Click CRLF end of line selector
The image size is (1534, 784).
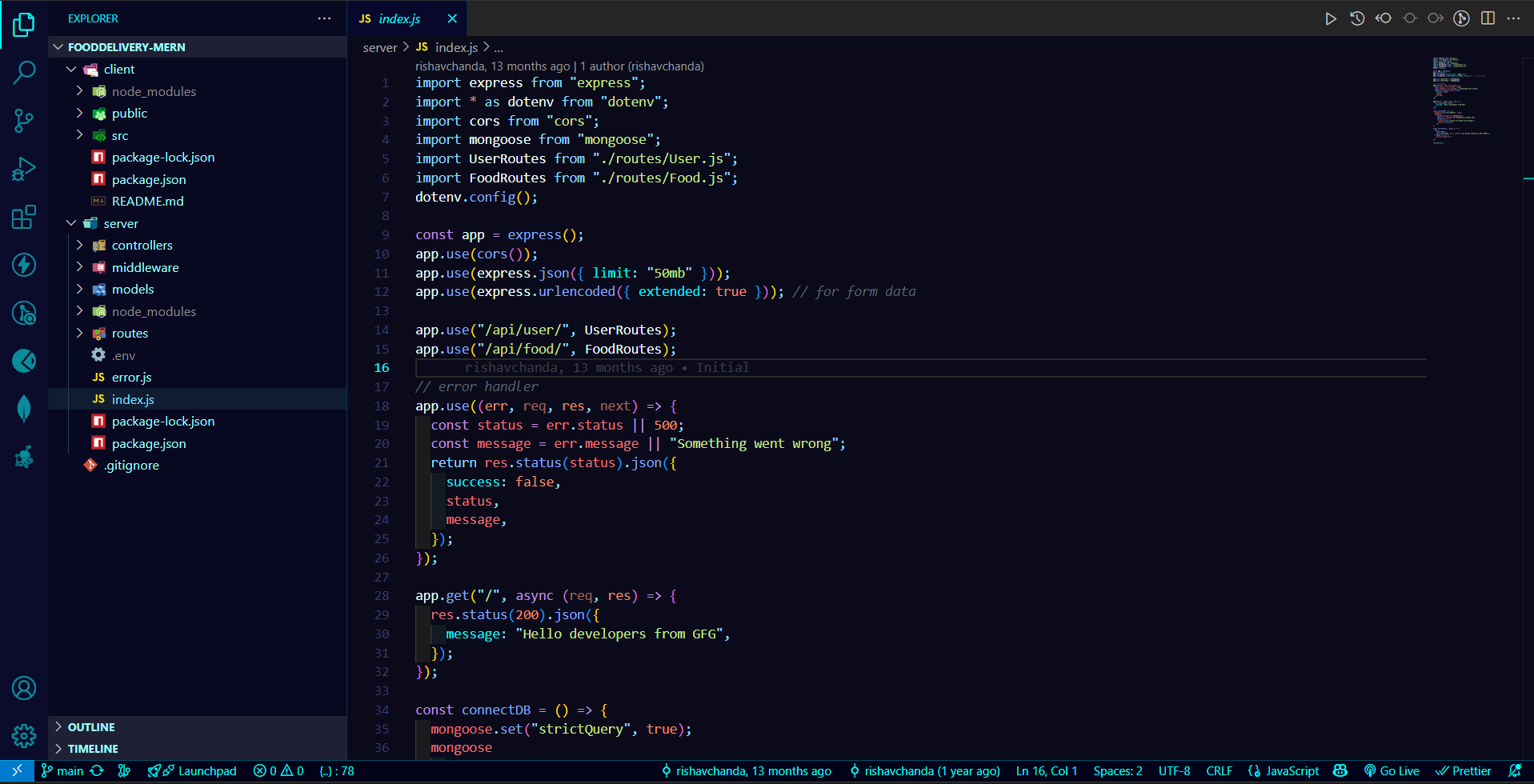(1219, 771)
